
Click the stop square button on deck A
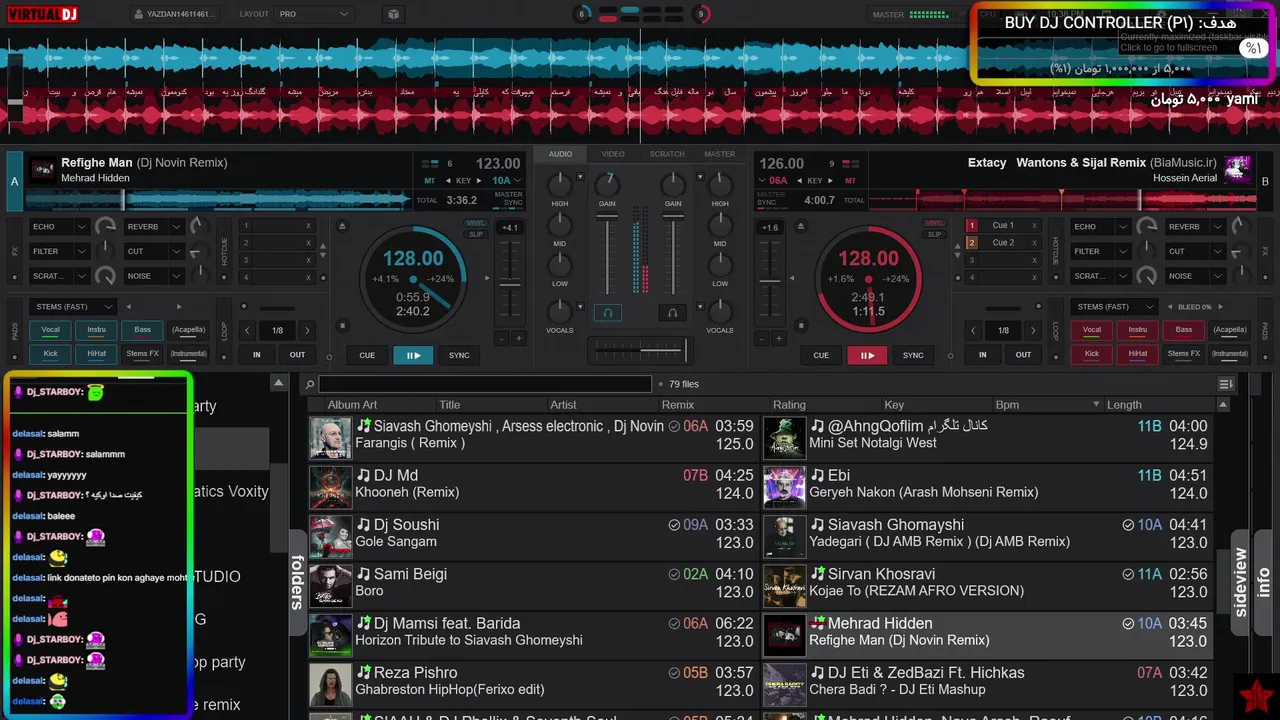(343, 325)
